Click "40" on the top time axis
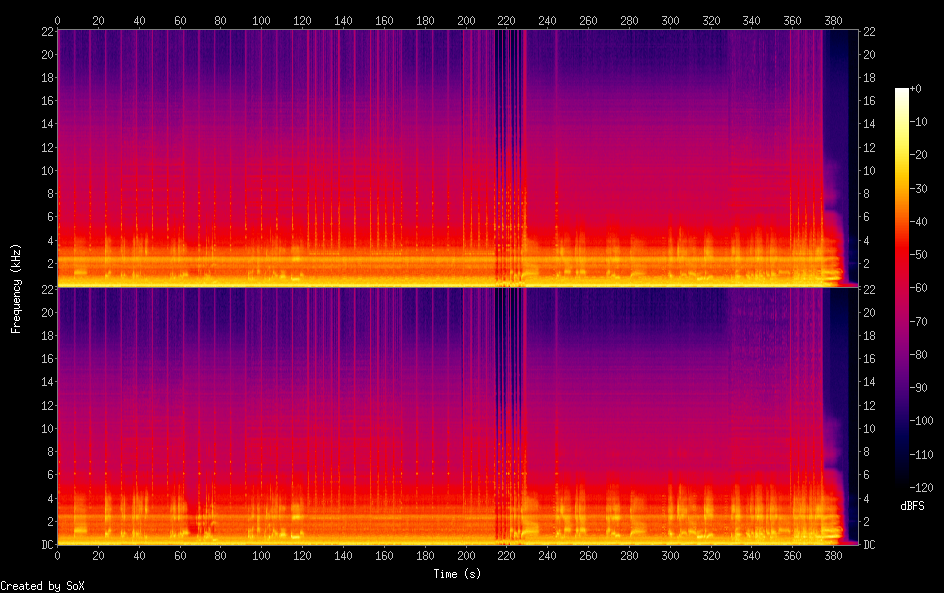 click(139, 20)
